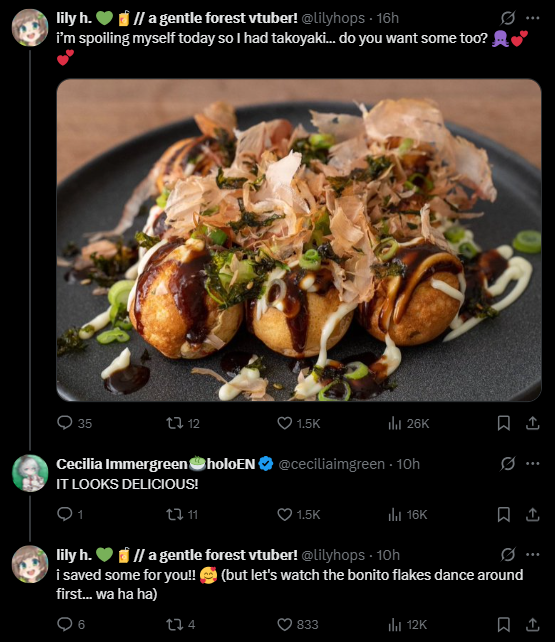Bookmark the takoyaki post
The height and width of the screenshot is (642, 555).
point(503,423)
